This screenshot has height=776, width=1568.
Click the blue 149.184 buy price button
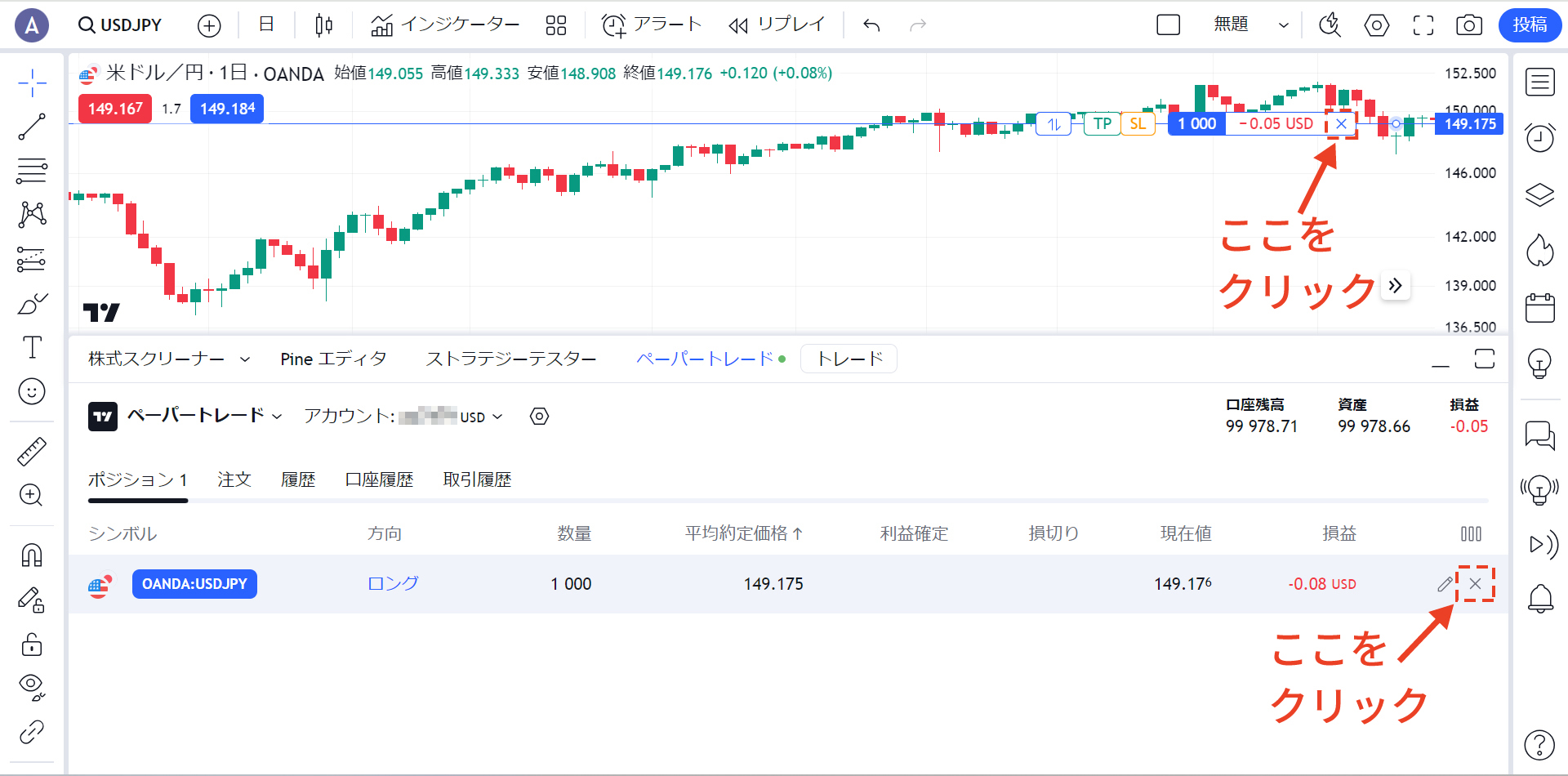(x=227, y=109)
